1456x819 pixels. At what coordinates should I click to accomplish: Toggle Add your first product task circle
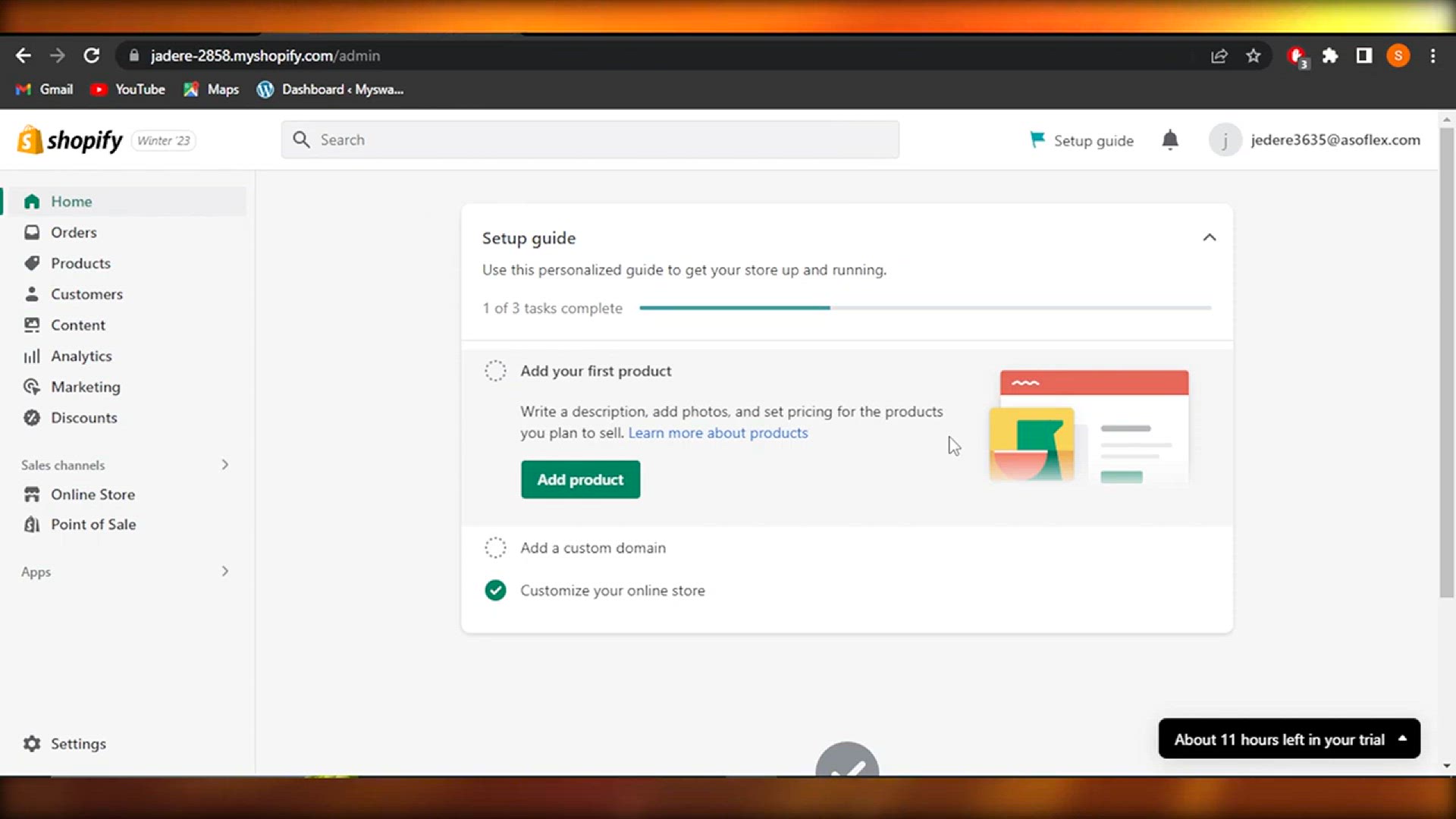pyautogui.click(x=495, y=371)
